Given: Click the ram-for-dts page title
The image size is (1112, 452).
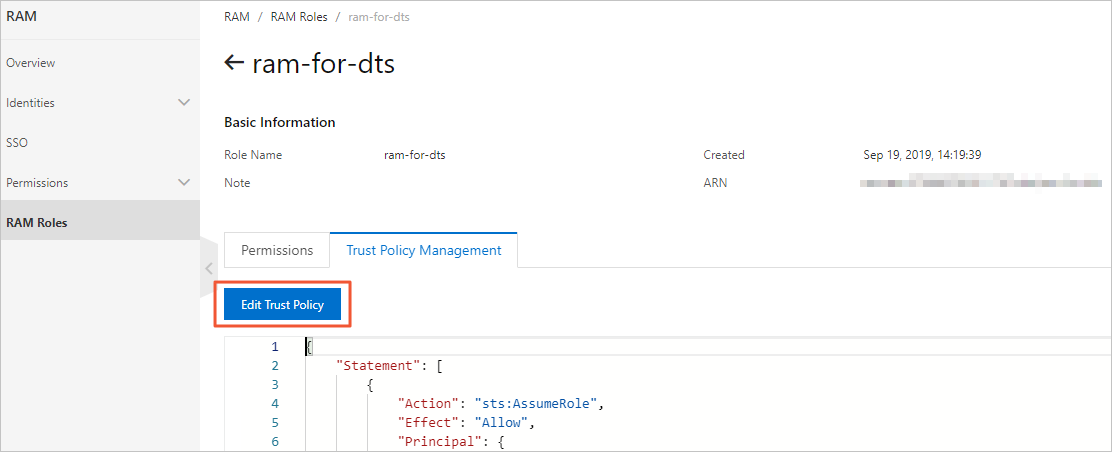Looking at the screenshot, I should coord(323,63).
